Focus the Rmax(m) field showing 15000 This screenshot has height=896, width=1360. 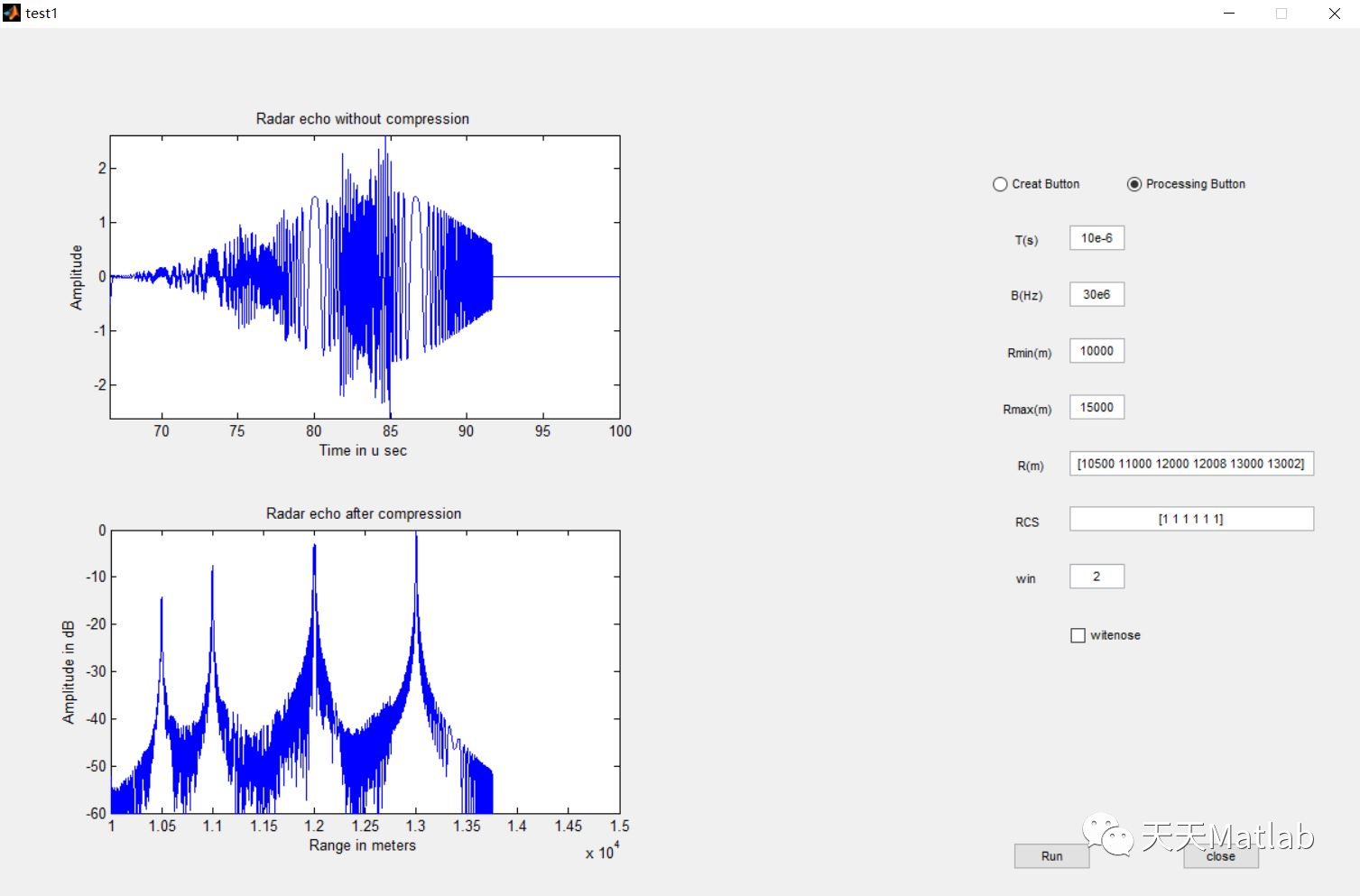pyautogui.click(x=1096, y=407)
